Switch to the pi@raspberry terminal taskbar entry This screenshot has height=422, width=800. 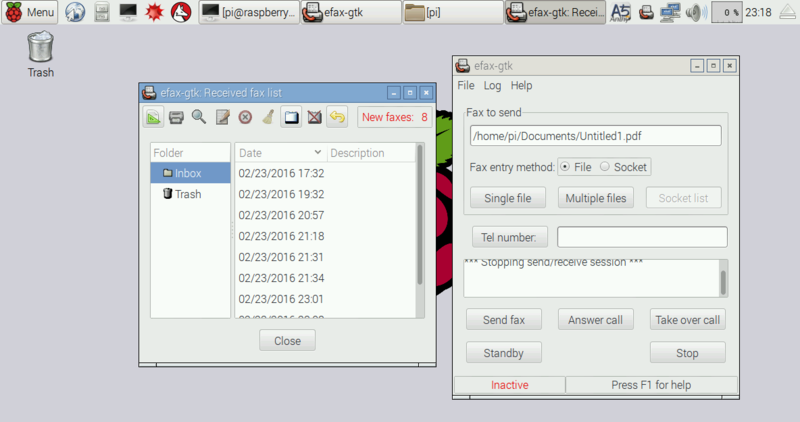[249, 12]
